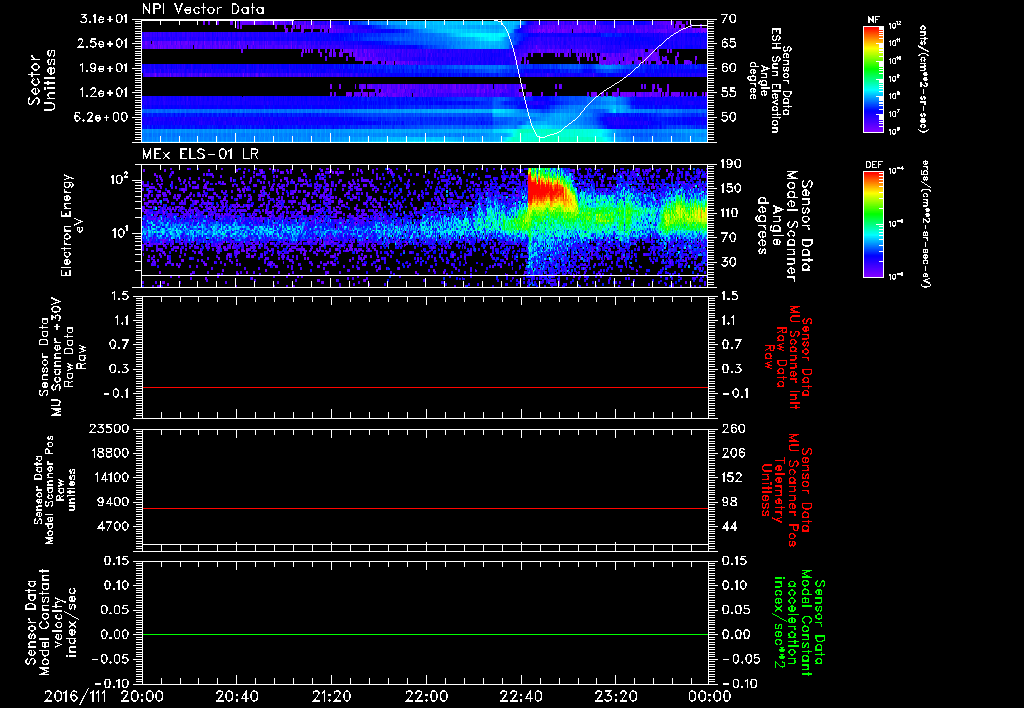Select the 'NPI Vector Data' panel title

203,9
